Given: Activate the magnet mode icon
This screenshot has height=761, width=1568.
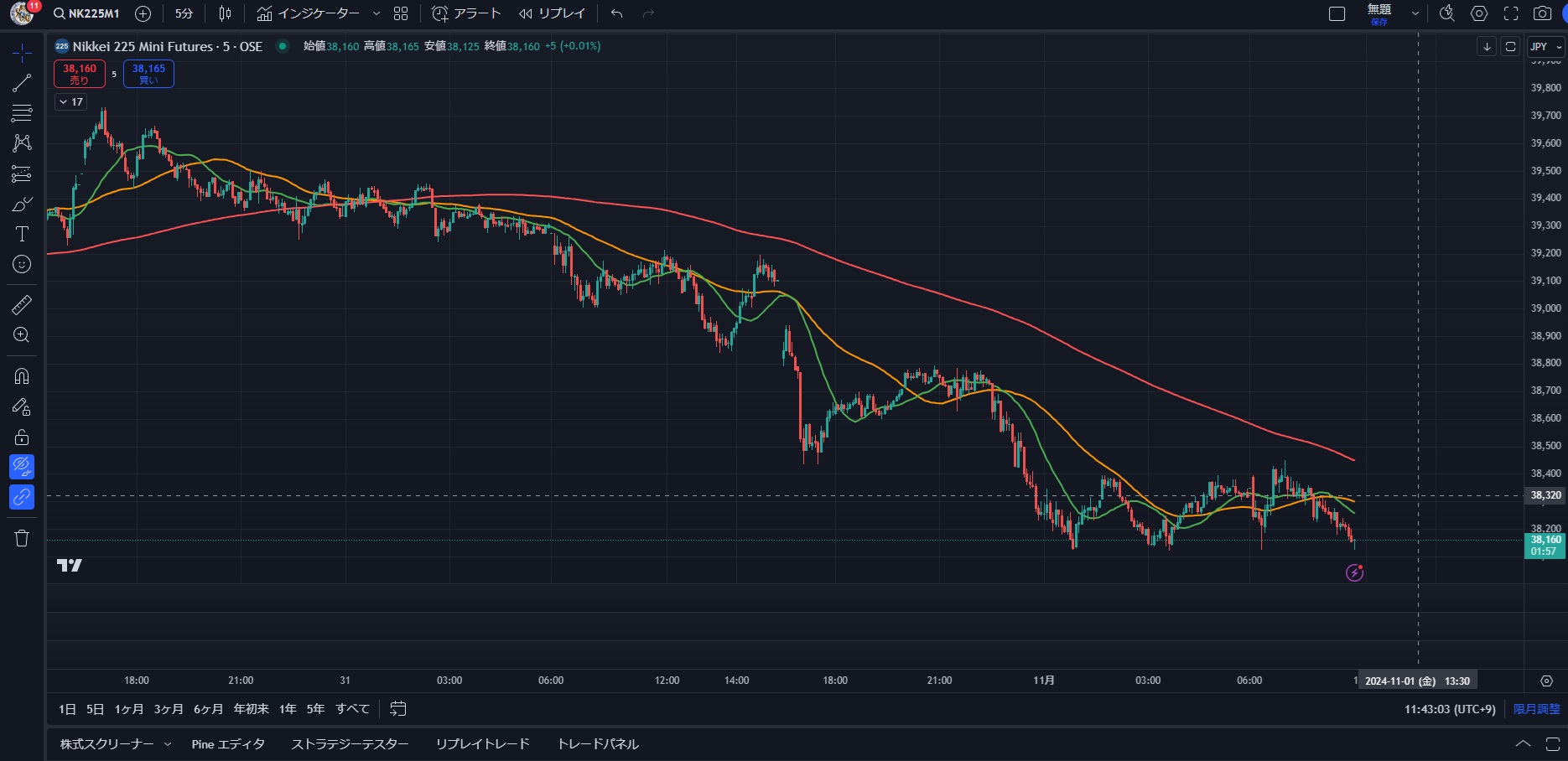Looking at the screenshot, I should [x=22, y=376].
